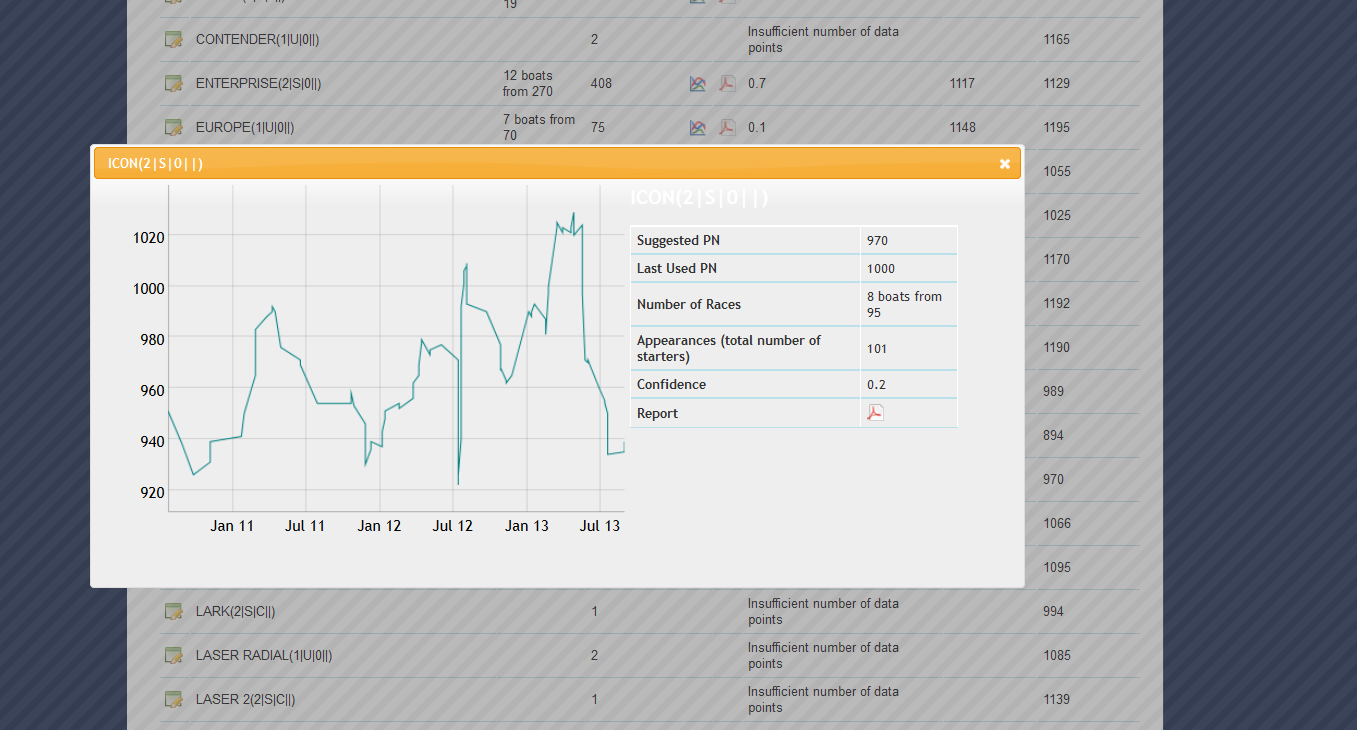This screenshot has height=730, width=1357.
Task: Click edit icon for EUROPE row
Action: pos(174,127)
